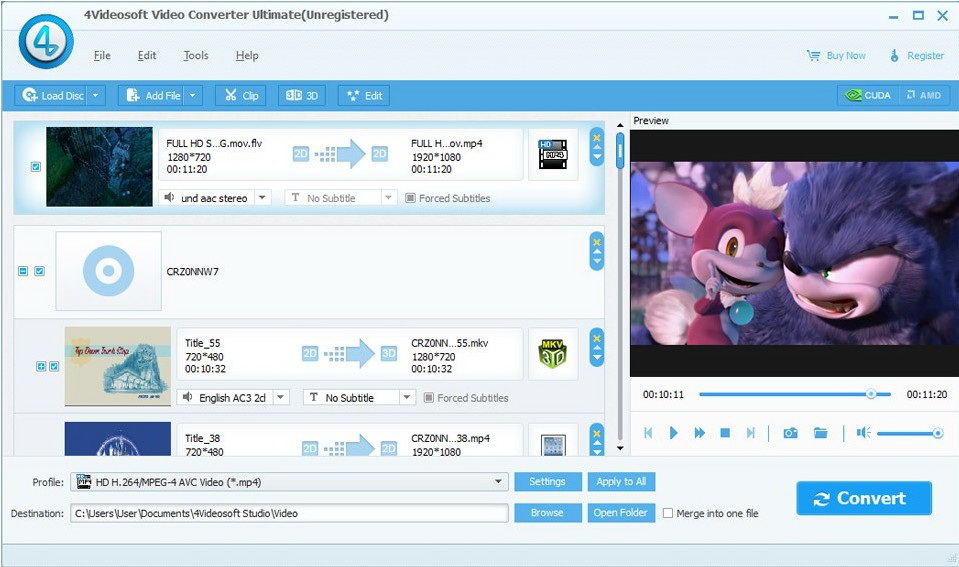Remove Title_55 with its X icon
This screenshot has height=567, width=959.
597,338
